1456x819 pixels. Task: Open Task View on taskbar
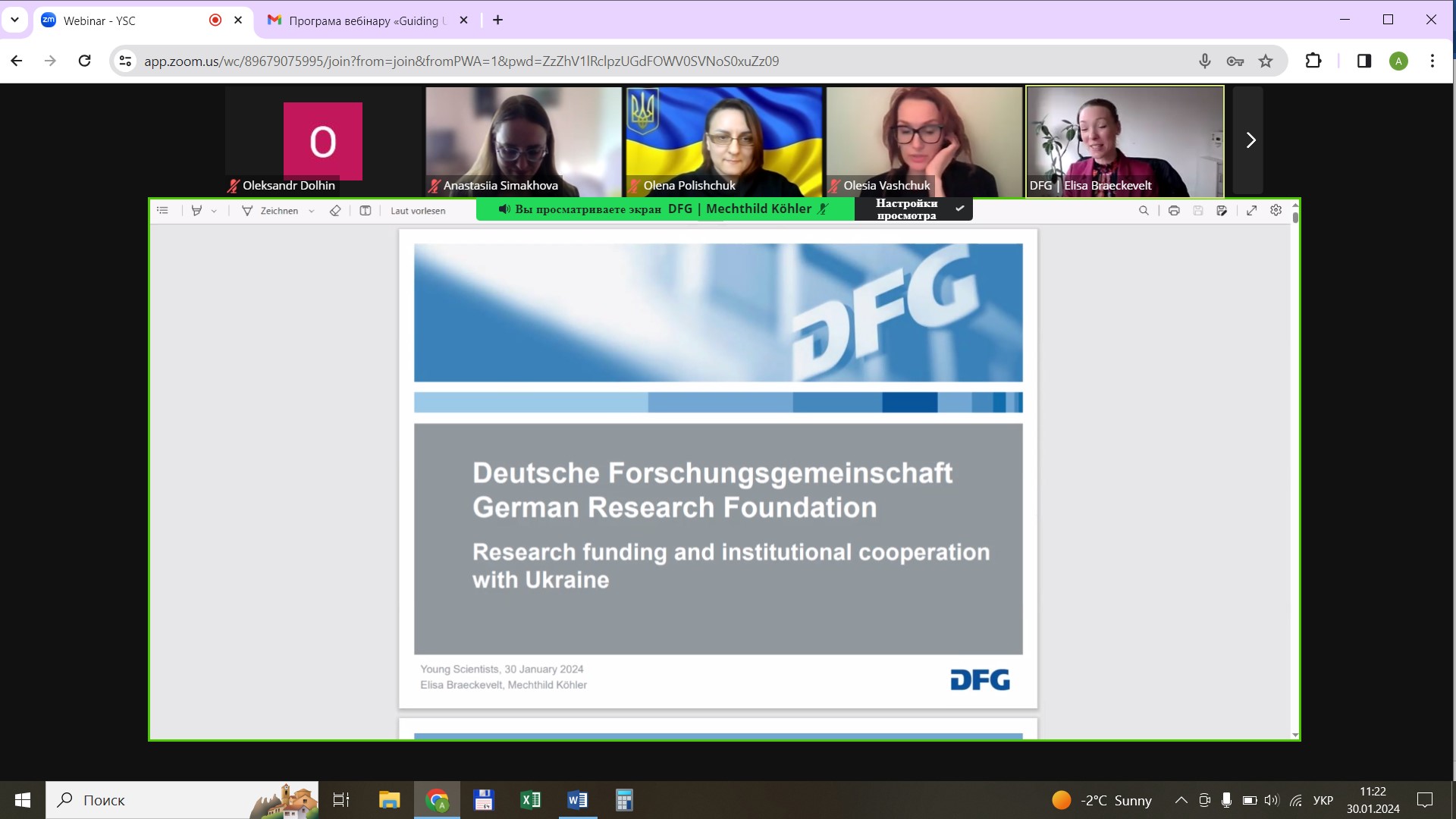click(341, 800)
